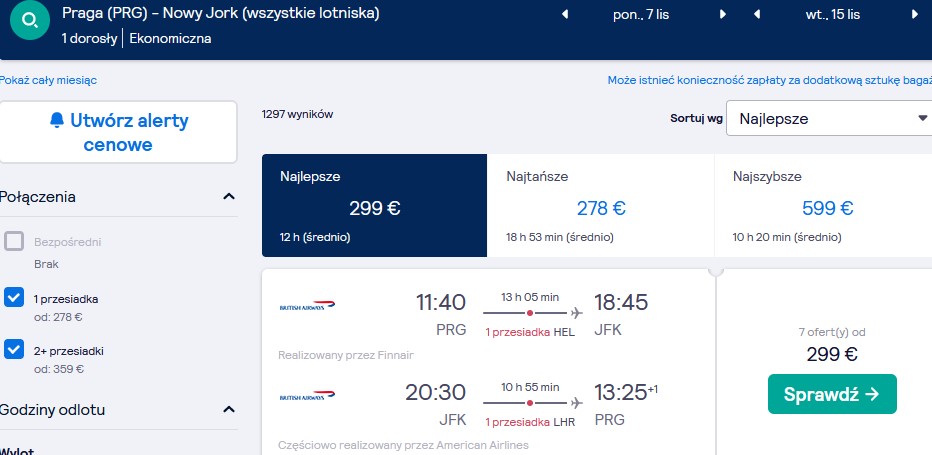
Task: Collapse the Połączenia filter section
Action: [x=229, y=196]
